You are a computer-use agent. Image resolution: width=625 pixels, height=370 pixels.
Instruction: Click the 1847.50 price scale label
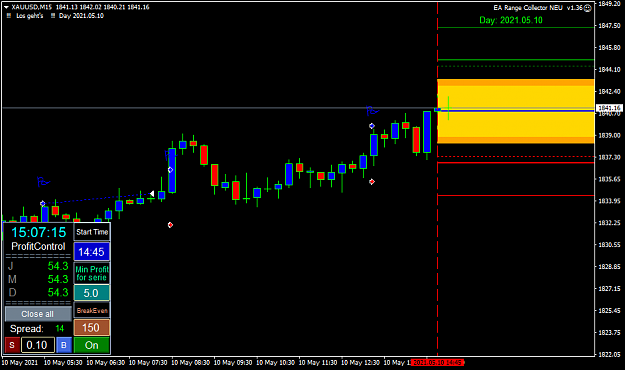[x=609, y=26]
